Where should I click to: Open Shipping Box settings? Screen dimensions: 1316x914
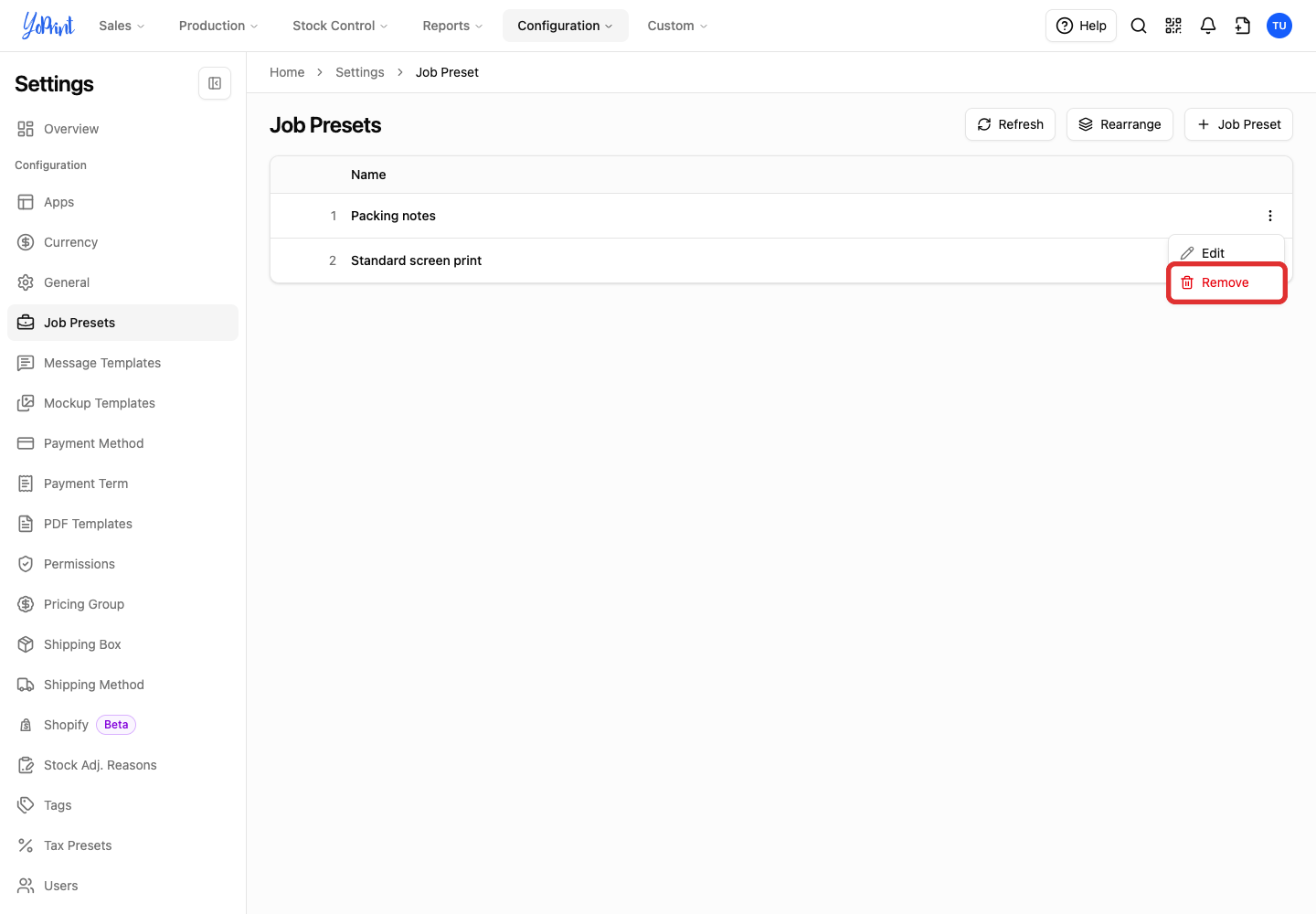[x=122, y=644]
